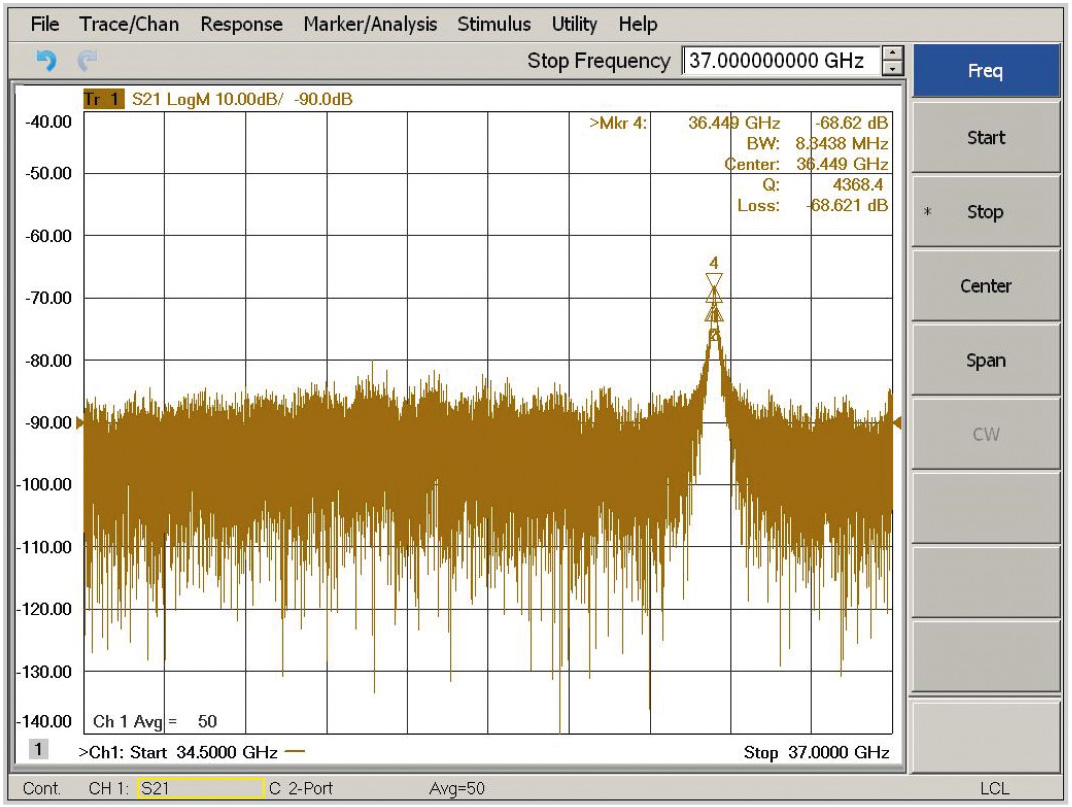Click the Cont. status bar entry
The height and width of the screenshot is (807, 1072).
click(x=42, y=789)
